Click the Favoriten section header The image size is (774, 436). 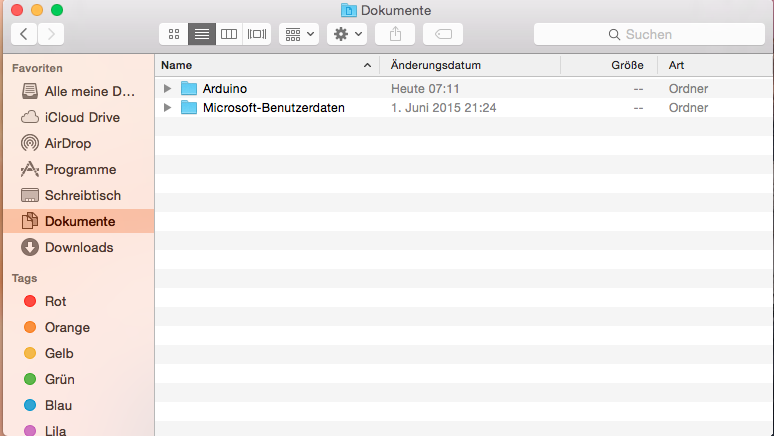37,68
